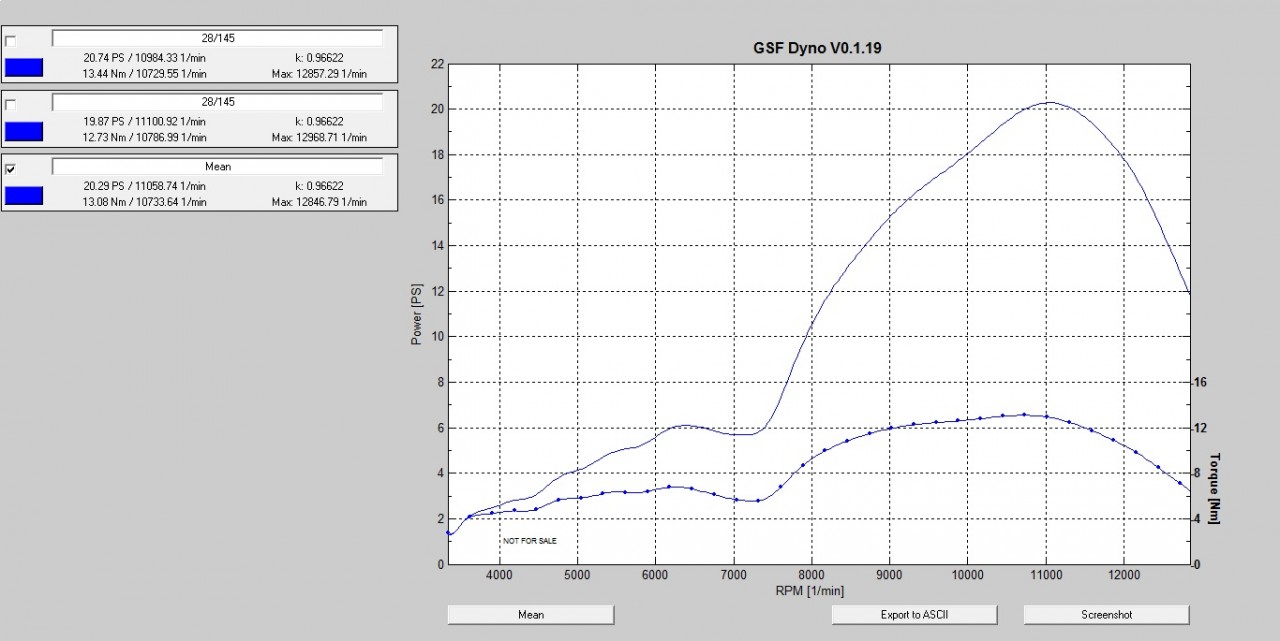Pick the blue color swatch of the Mean entry
The height and width of the screenshot is (641, 1280).
tap(24, 195)
